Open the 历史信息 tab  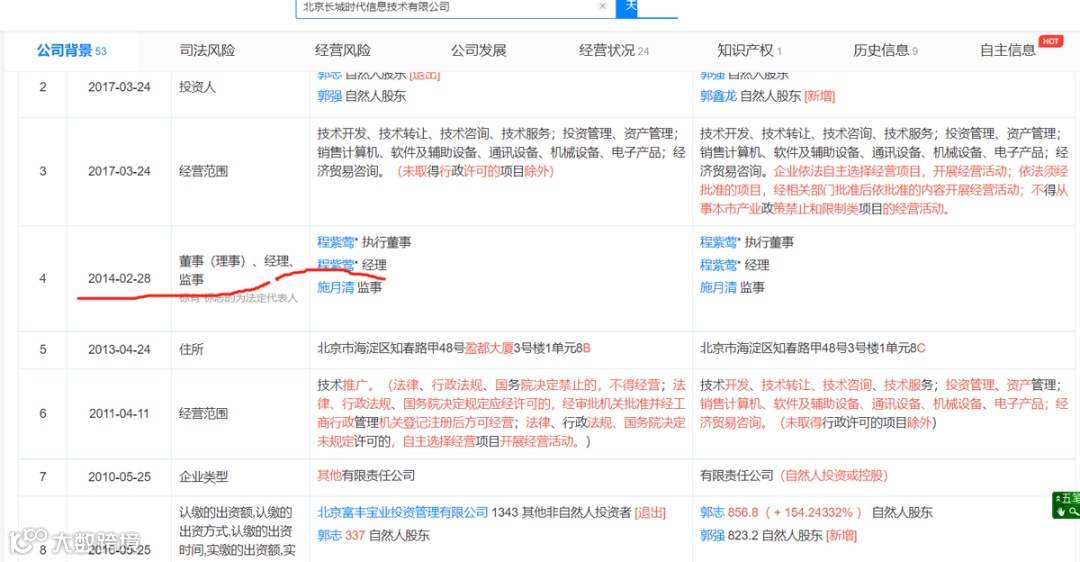tap(885, 50)
